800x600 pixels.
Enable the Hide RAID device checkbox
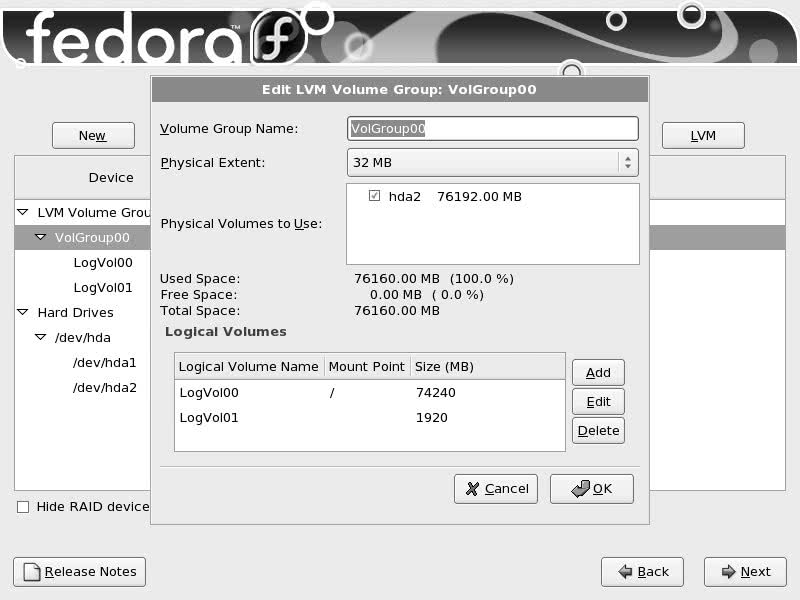pyautogui.click(x=23, y=507)
